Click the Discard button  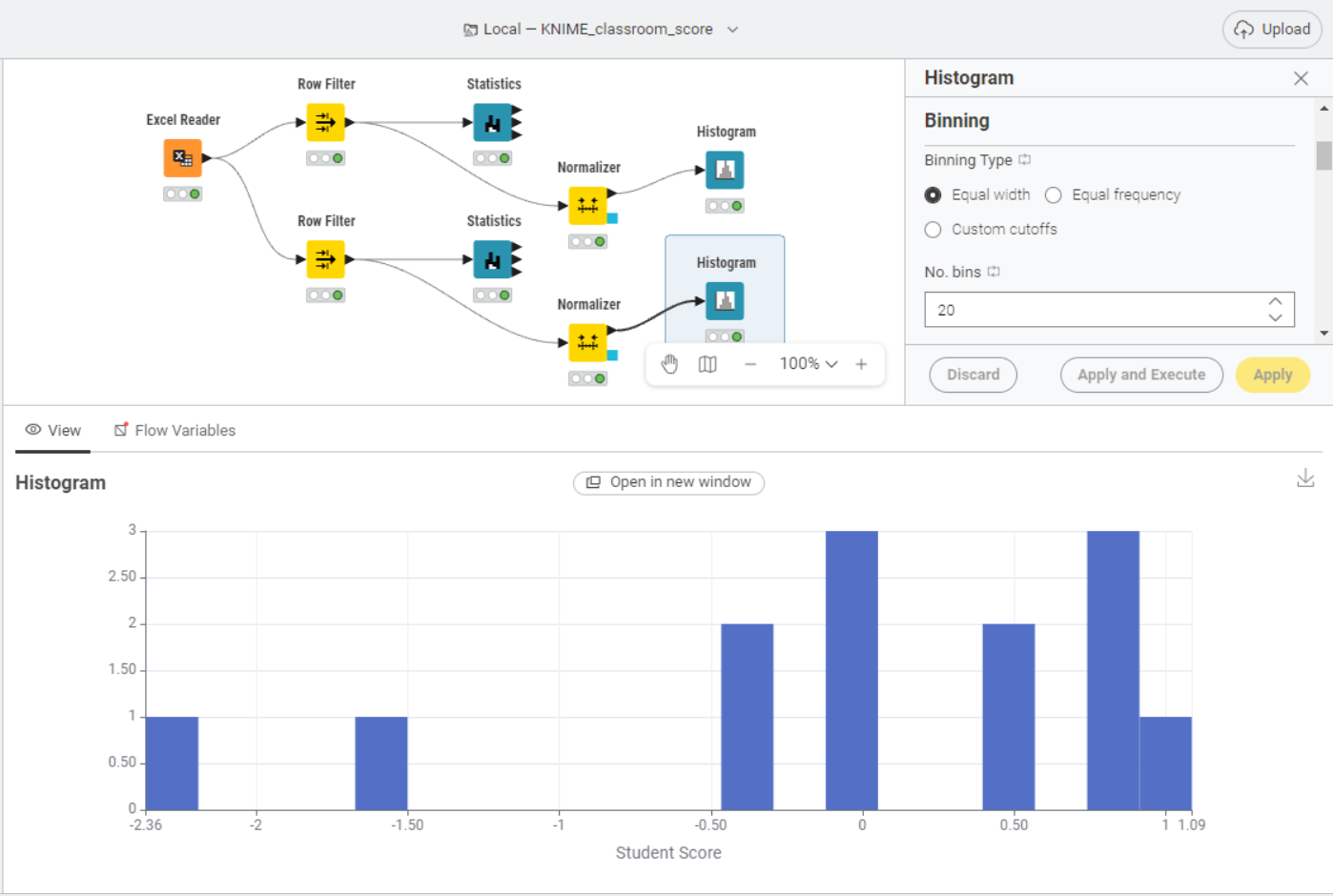coord(973,375)
